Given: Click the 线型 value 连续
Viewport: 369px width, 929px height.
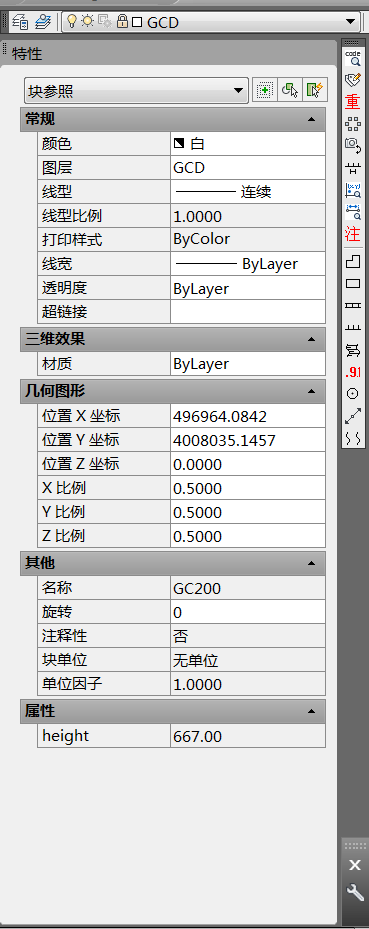Looking at the screenshot, I should coord(248,191).
